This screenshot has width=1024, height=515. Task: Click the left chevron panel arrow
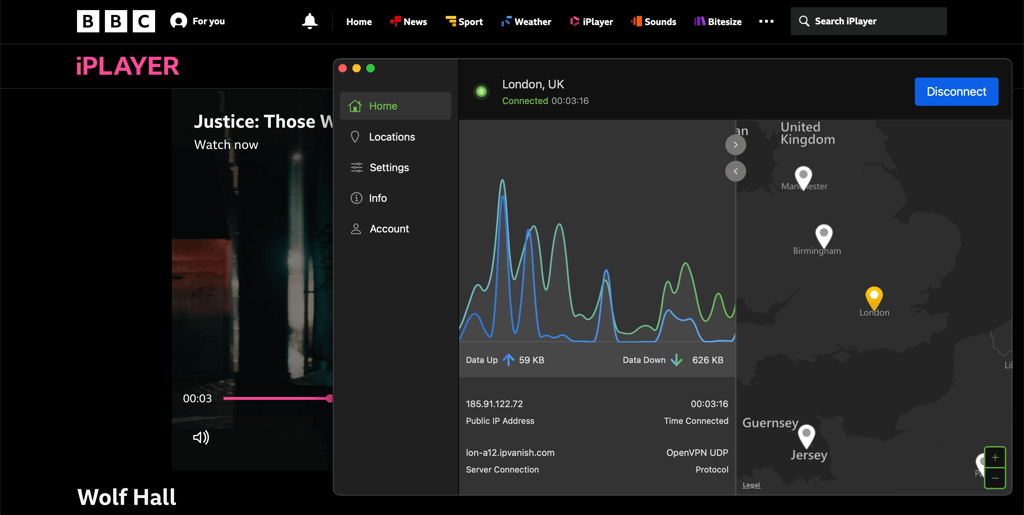pos(735,171)
